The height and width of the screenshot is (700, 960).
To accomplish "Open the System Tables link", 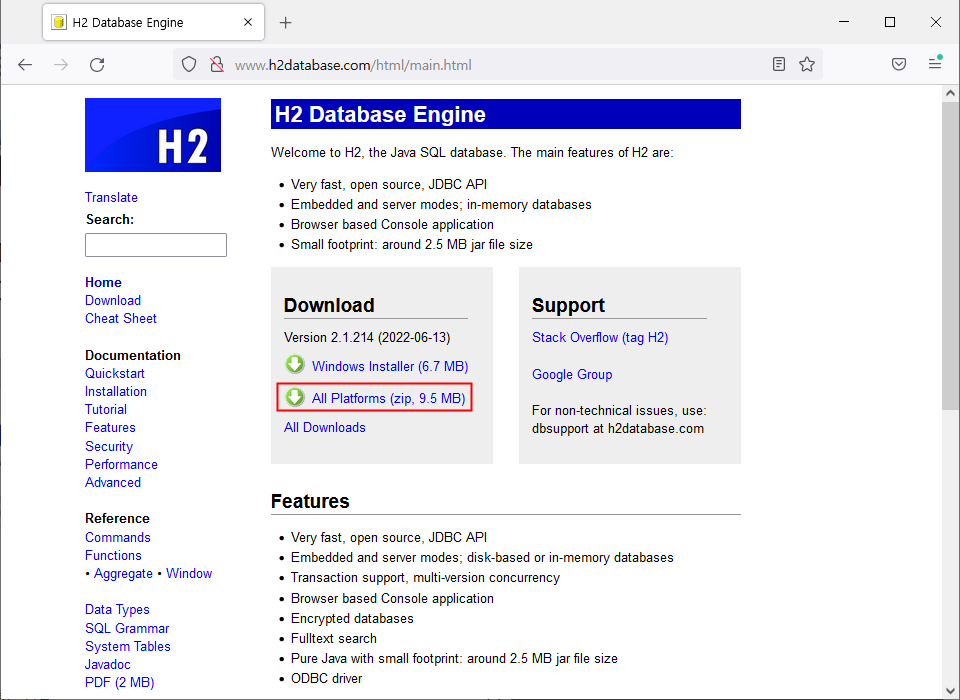I will click(x=128, y=646).
